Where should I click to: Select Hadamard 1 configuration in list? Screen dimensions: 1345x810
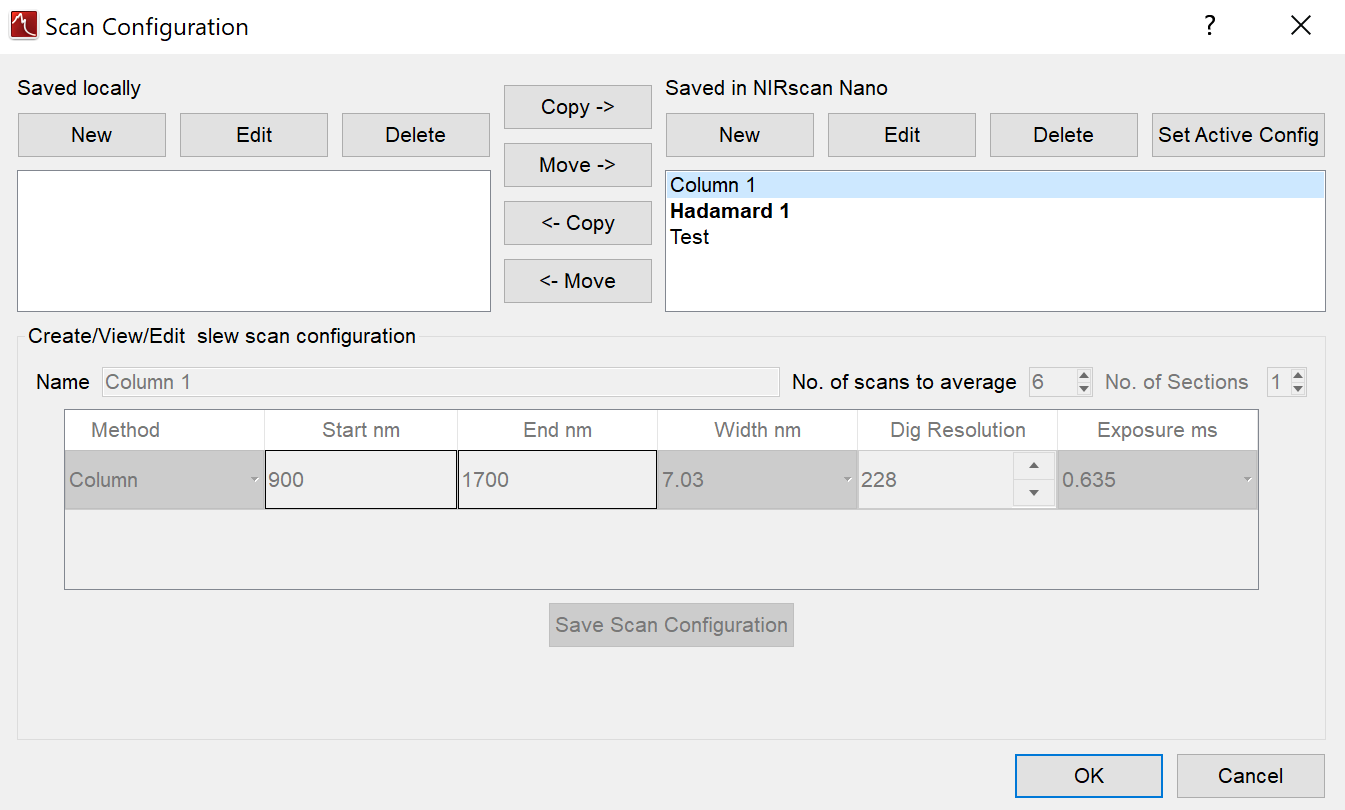[730, 211]
